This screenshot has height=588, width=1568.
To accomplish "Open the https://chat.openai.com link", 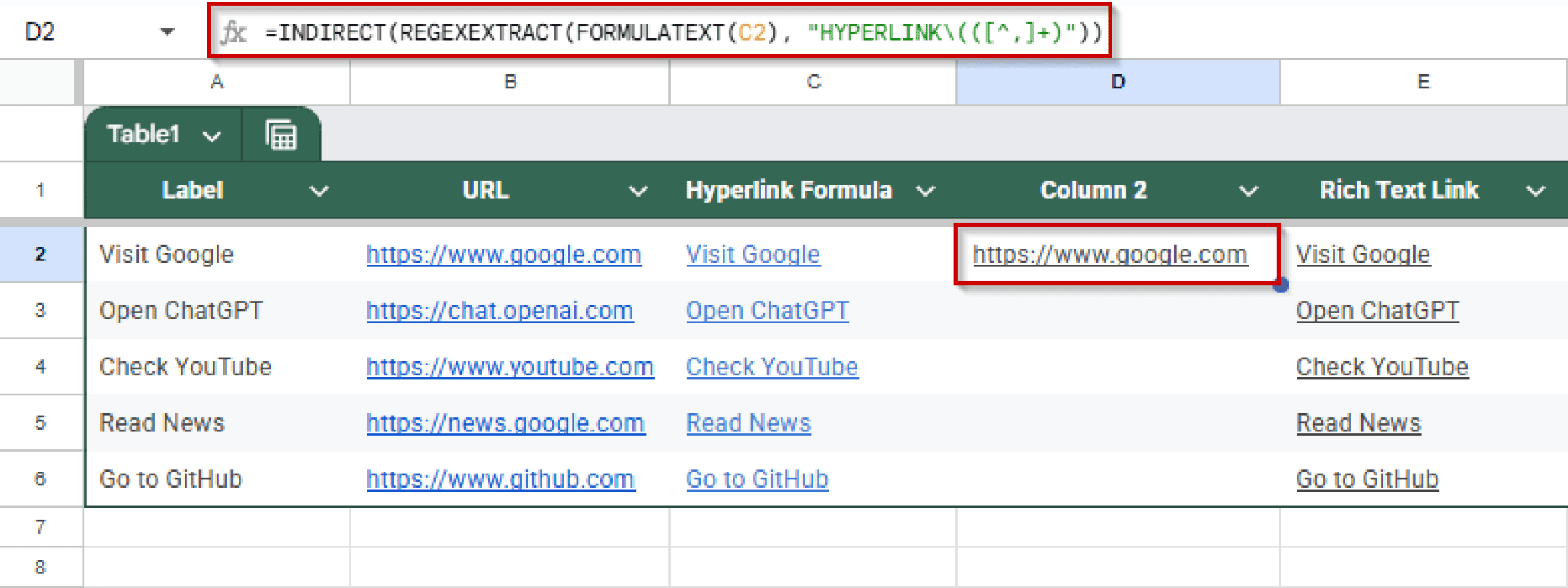I will click(499, 311).
